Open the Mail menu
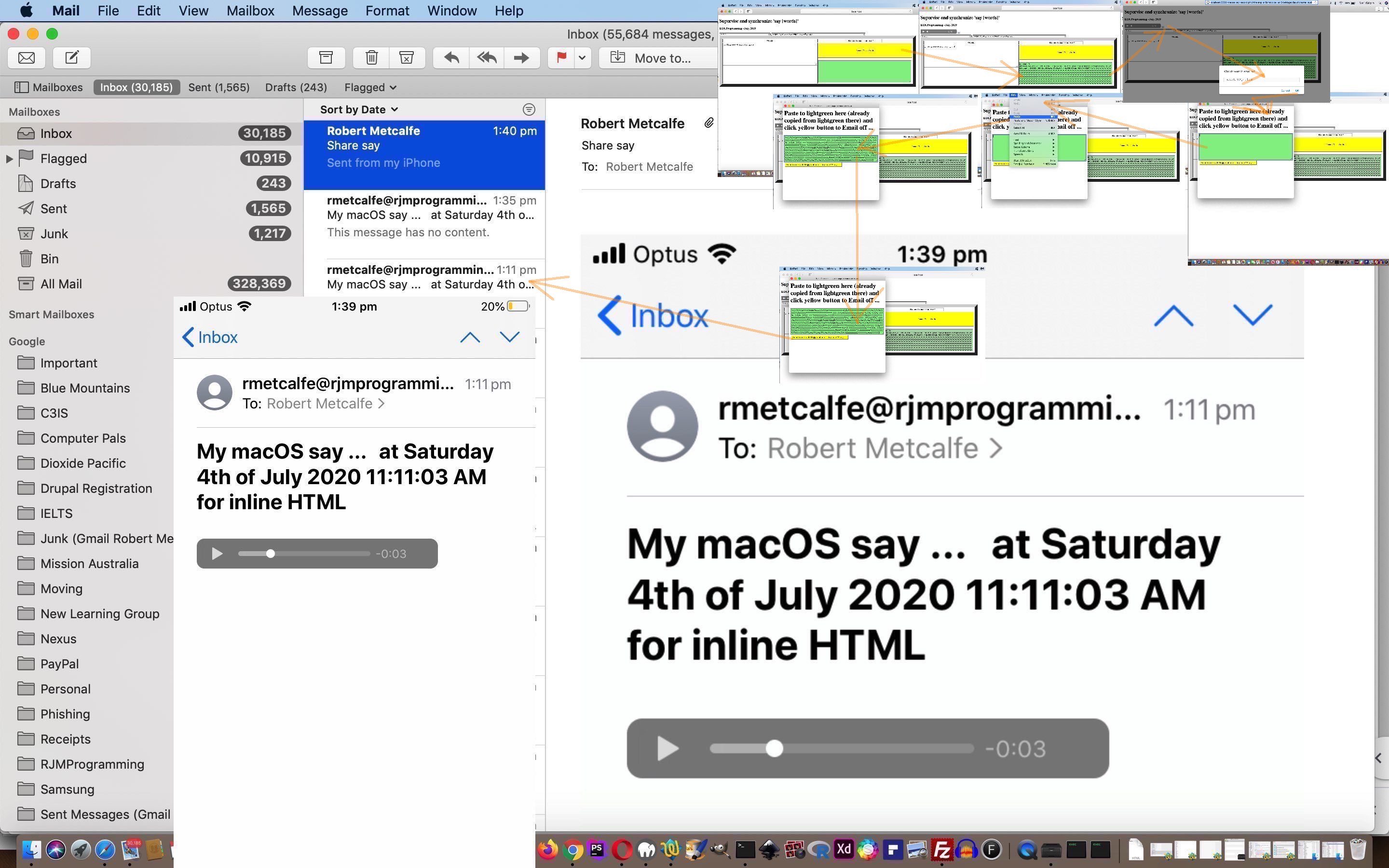This screenshot has width=1389, height=868. [x=66, y=10]
